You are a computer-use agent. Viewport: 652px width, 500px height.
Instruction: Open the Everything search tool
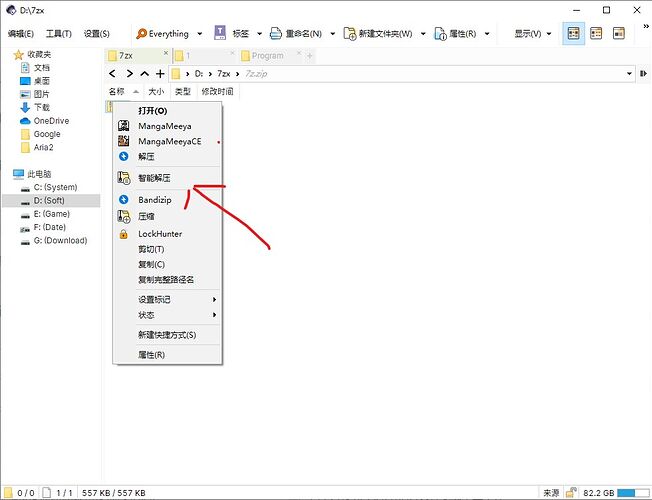coord(163,34)
